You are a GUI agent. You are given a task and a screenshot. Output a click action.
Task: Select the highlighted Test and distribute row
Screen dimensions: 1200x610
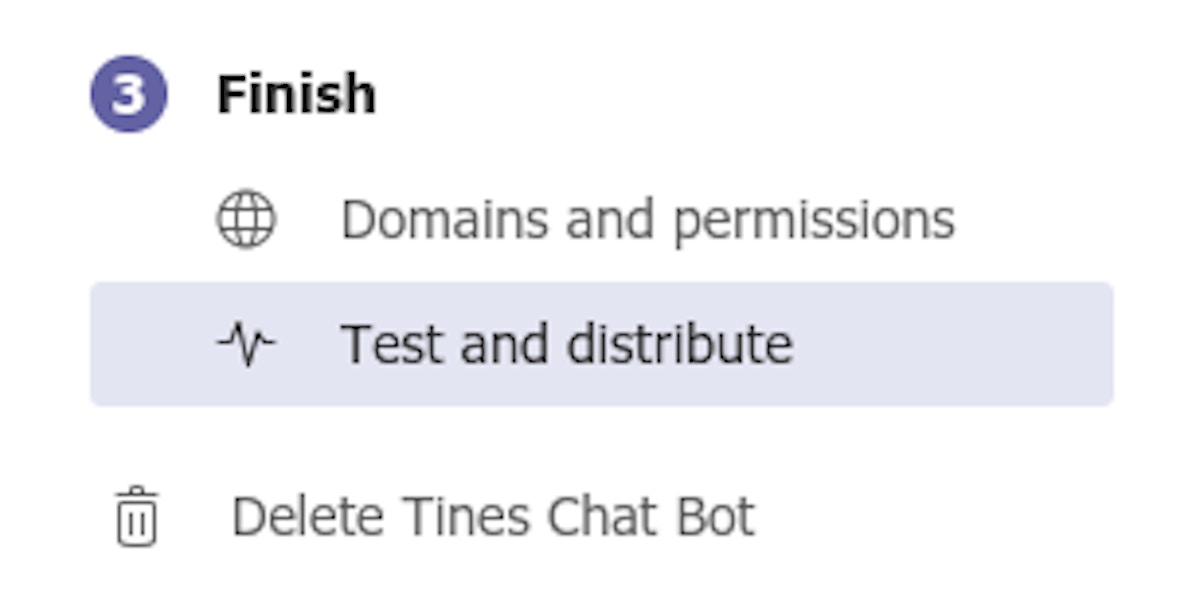(x=600, y=345)
